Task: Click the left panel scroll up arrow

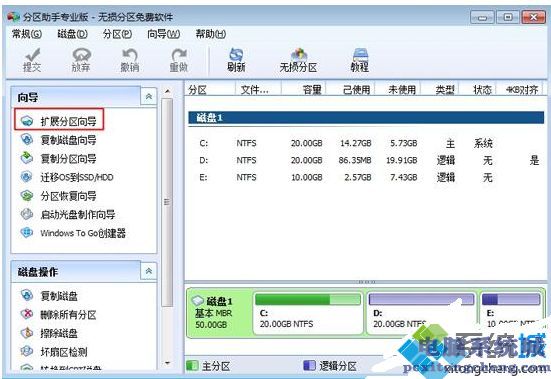Action: point(167,91)
